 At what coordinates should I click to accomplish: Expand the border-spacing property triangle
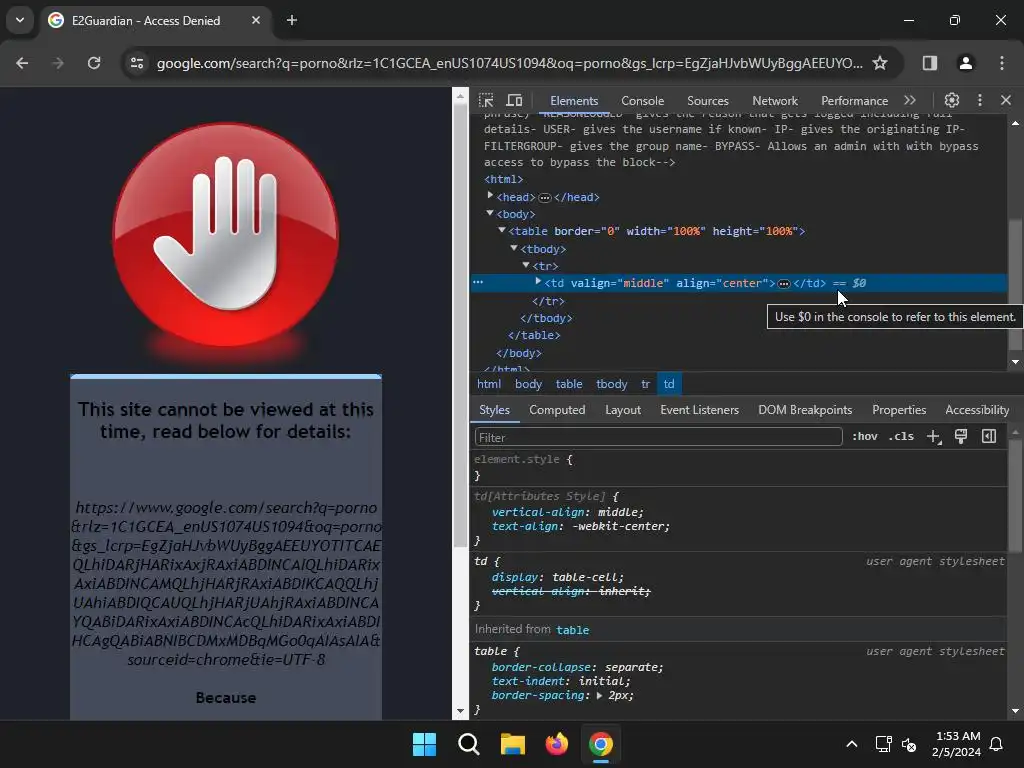coord(599,696)
